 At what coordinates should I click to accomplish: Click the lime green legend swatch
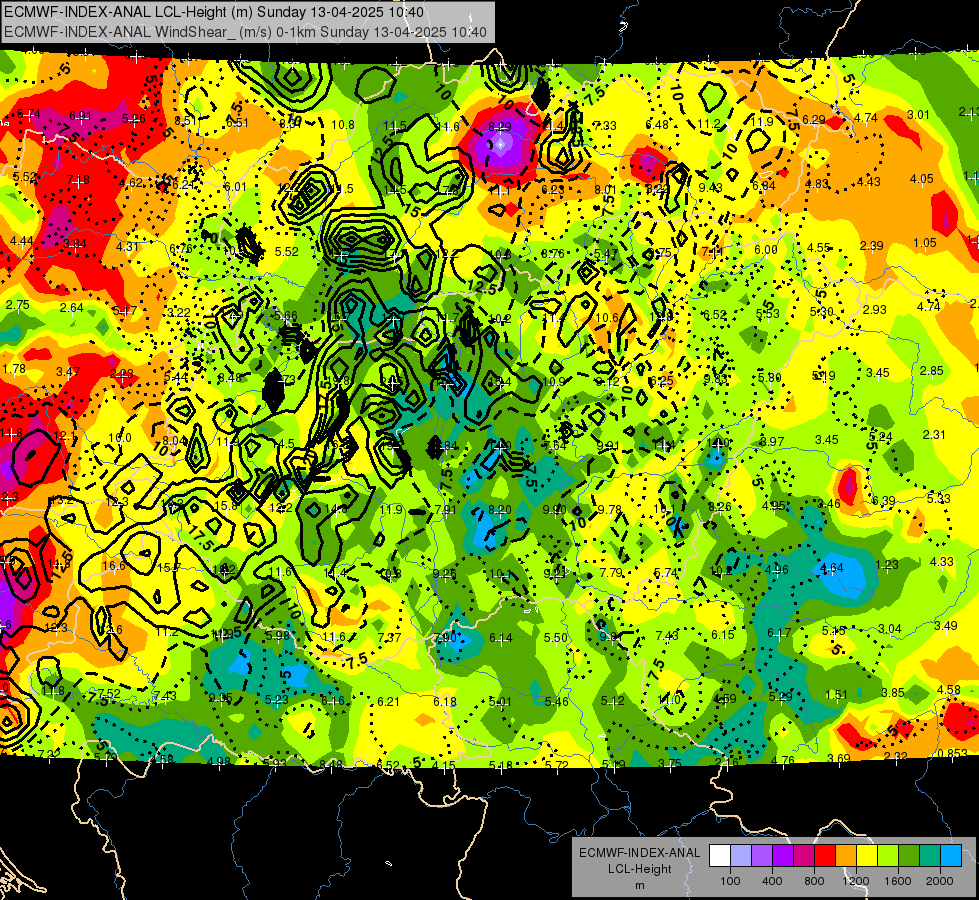click(888, 856)
